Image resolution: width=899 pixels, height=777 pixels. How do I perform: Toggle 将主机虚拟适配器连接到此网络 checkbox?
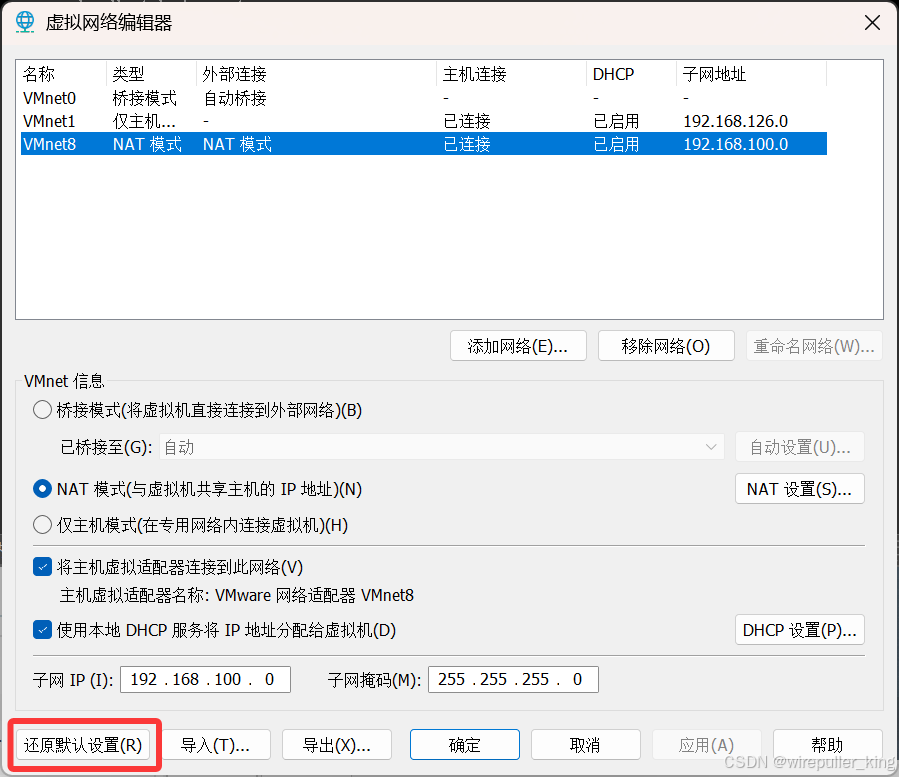[x=42, y=567]
